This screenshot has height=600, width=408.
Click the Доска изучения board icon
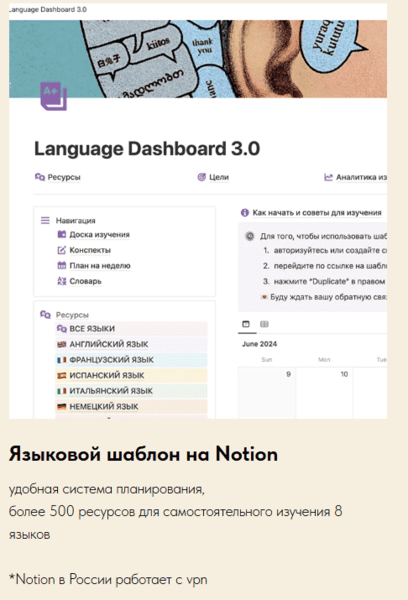pos(62,234)
